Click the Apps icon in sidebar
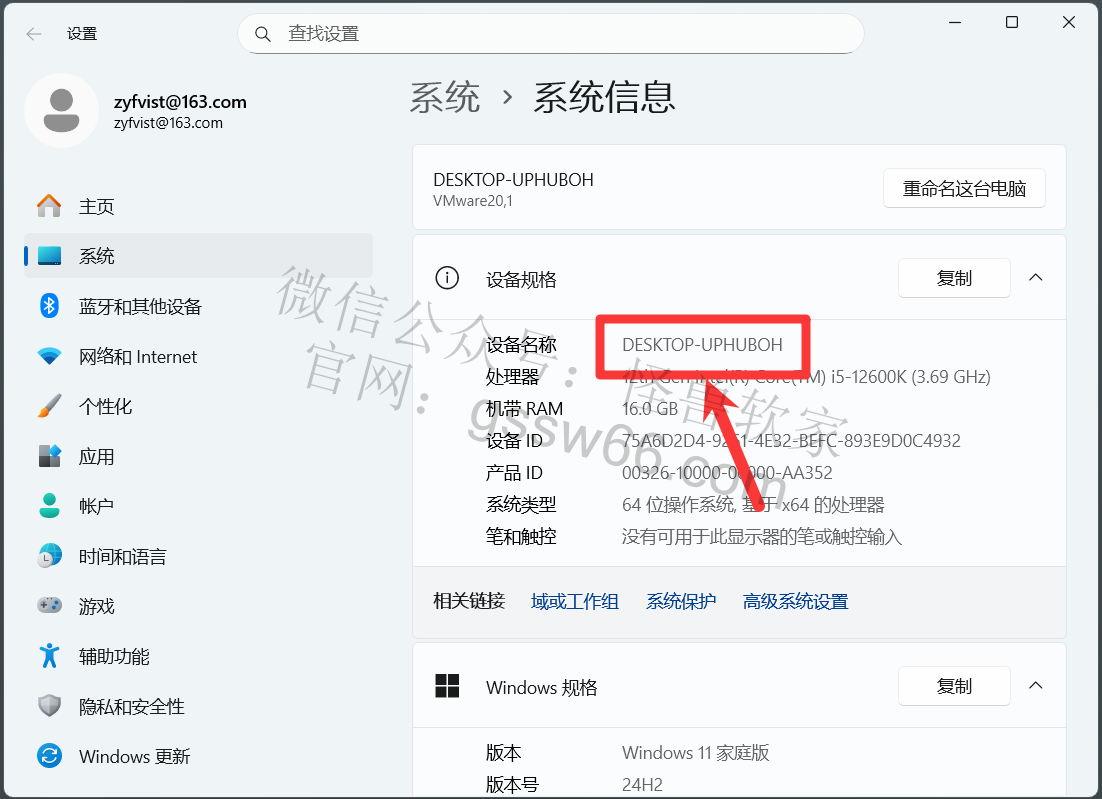 click(x=49, y=456)
